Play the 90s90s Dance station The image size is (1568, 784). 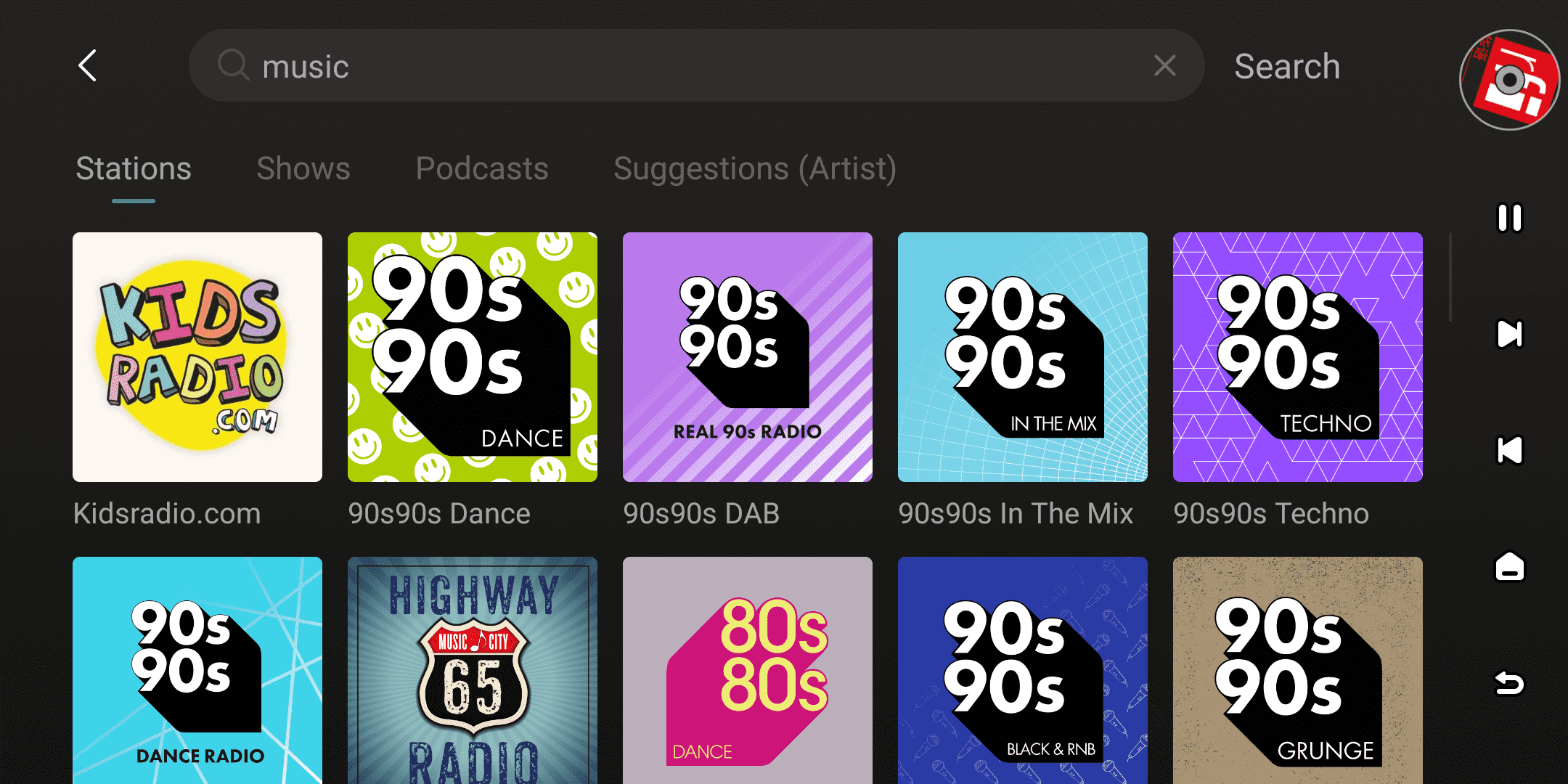point(473,357)
